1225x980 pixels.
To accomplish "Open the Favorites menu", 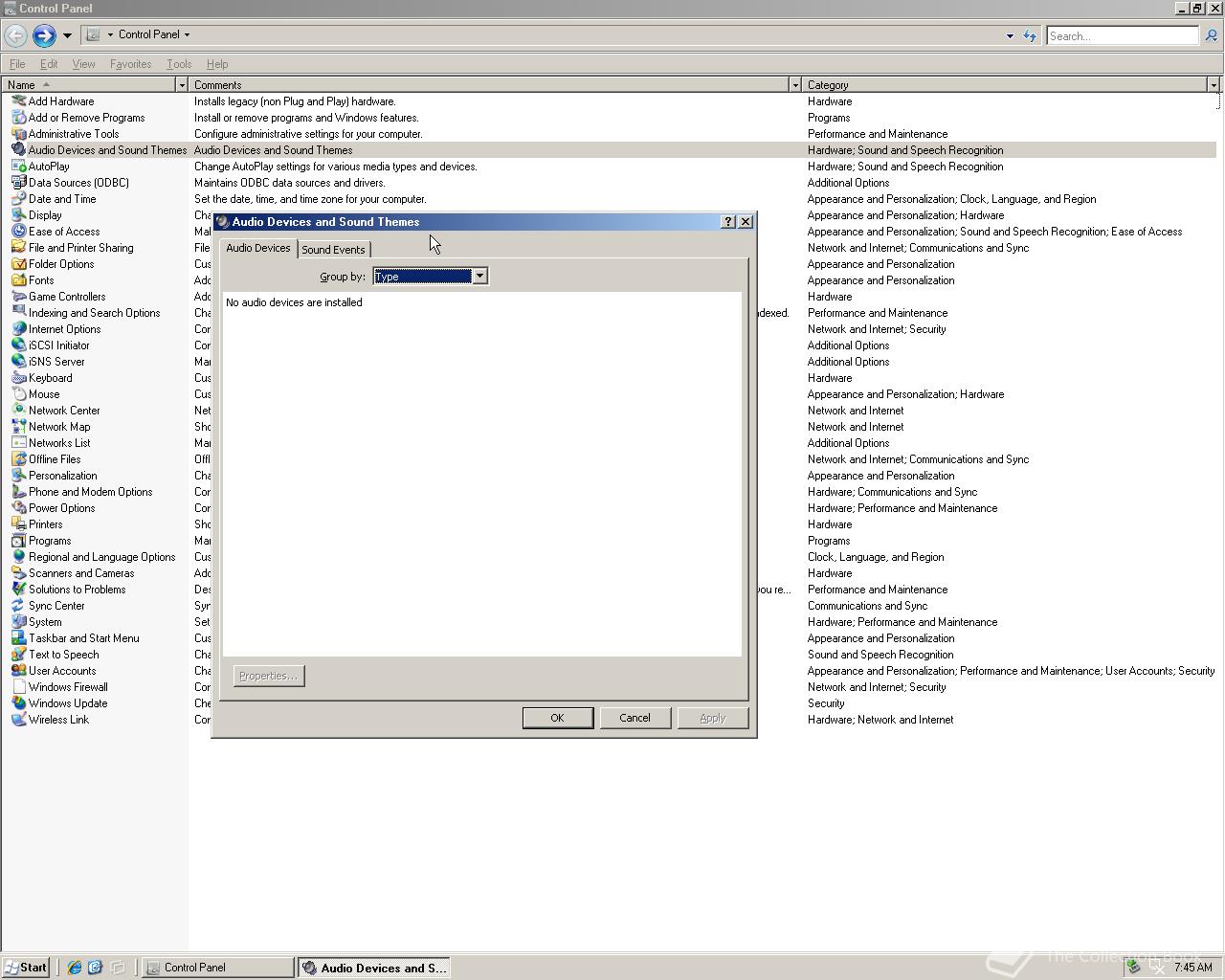I will pos(130,64).
